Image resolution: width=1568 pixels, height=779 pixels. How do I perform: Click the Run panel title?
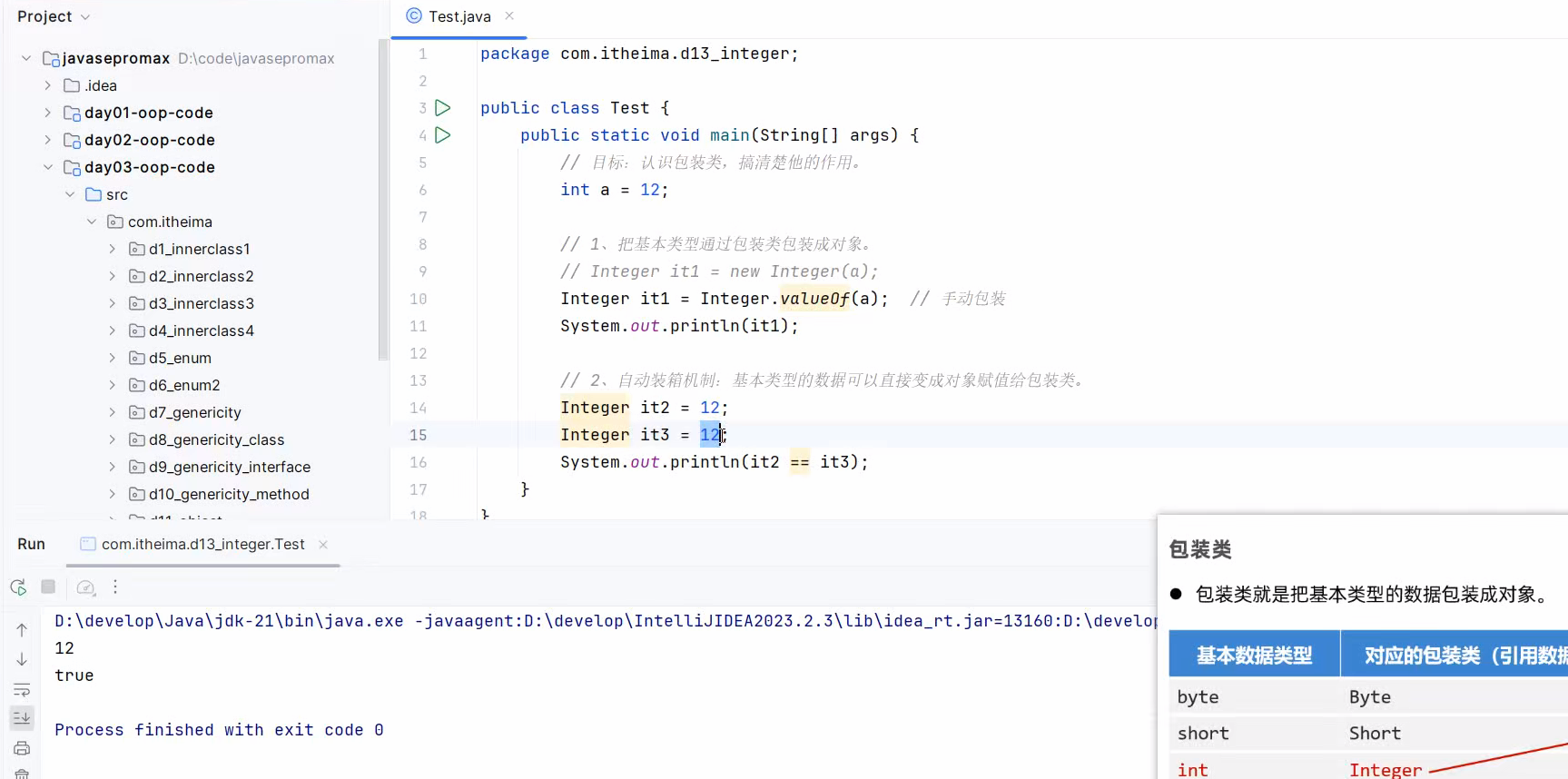[x=31, y=544]
